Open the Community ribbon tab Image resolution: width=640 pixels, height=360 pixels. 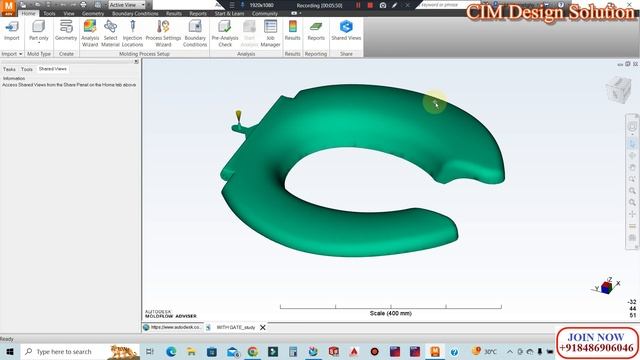(x=264, y=13)
